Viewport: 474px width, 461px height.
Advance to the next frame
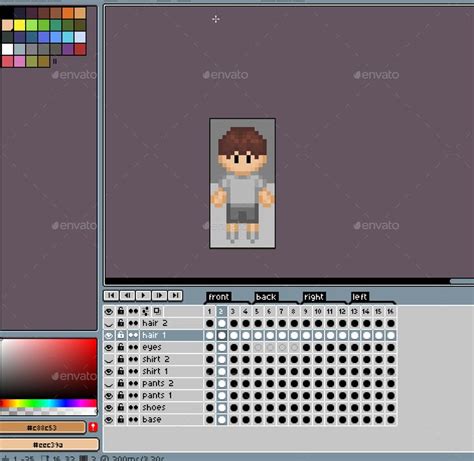click(159, 296)
